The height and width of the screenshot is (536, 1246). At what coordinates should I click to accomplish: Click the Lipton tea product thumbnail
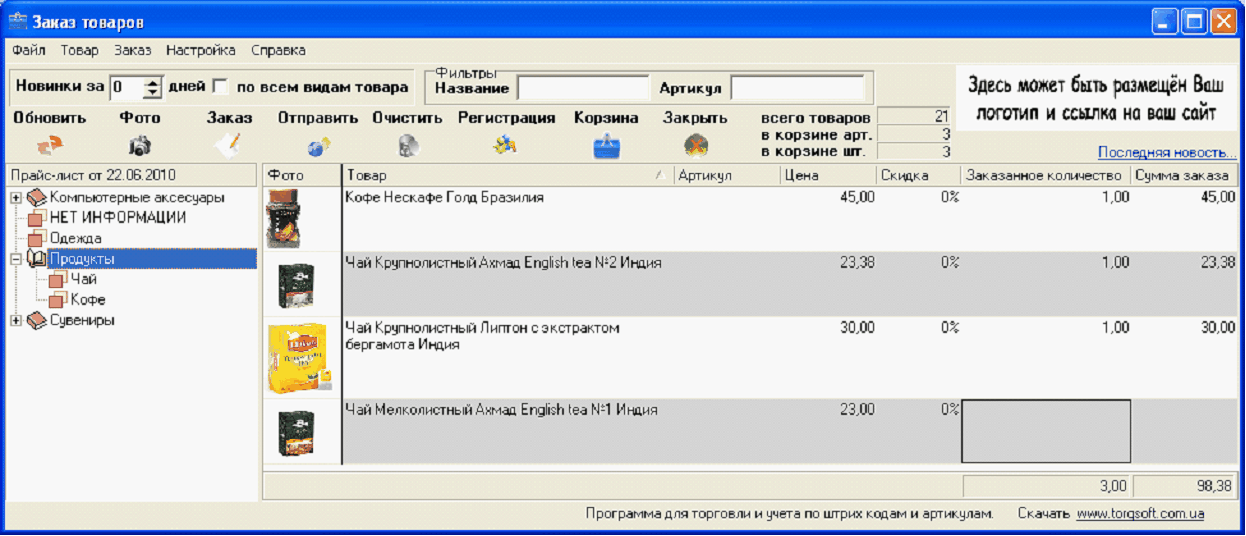[x=297, y=357]
